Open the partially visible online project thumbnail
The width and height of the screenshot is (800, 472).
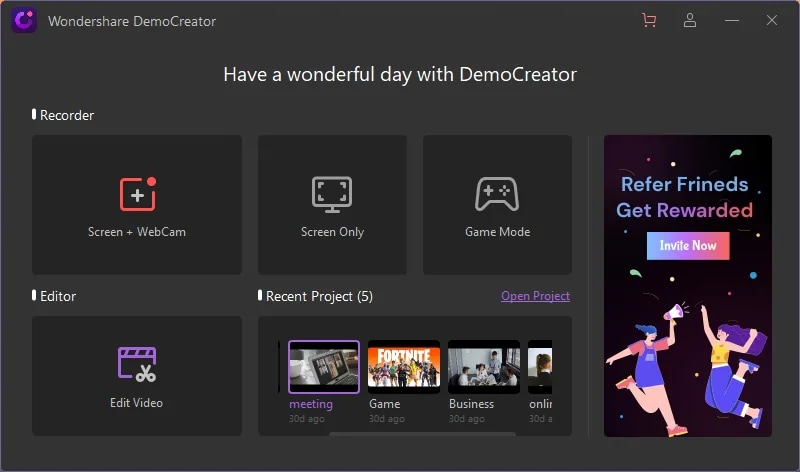(540, 367)
